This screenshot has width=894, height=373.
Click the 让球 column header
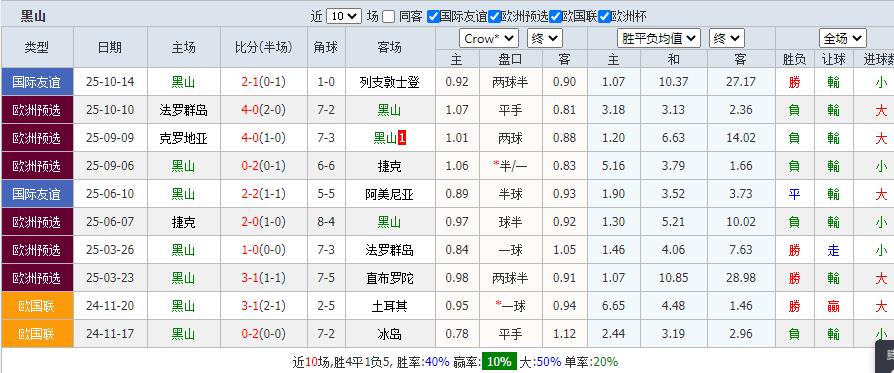[833, 59]
